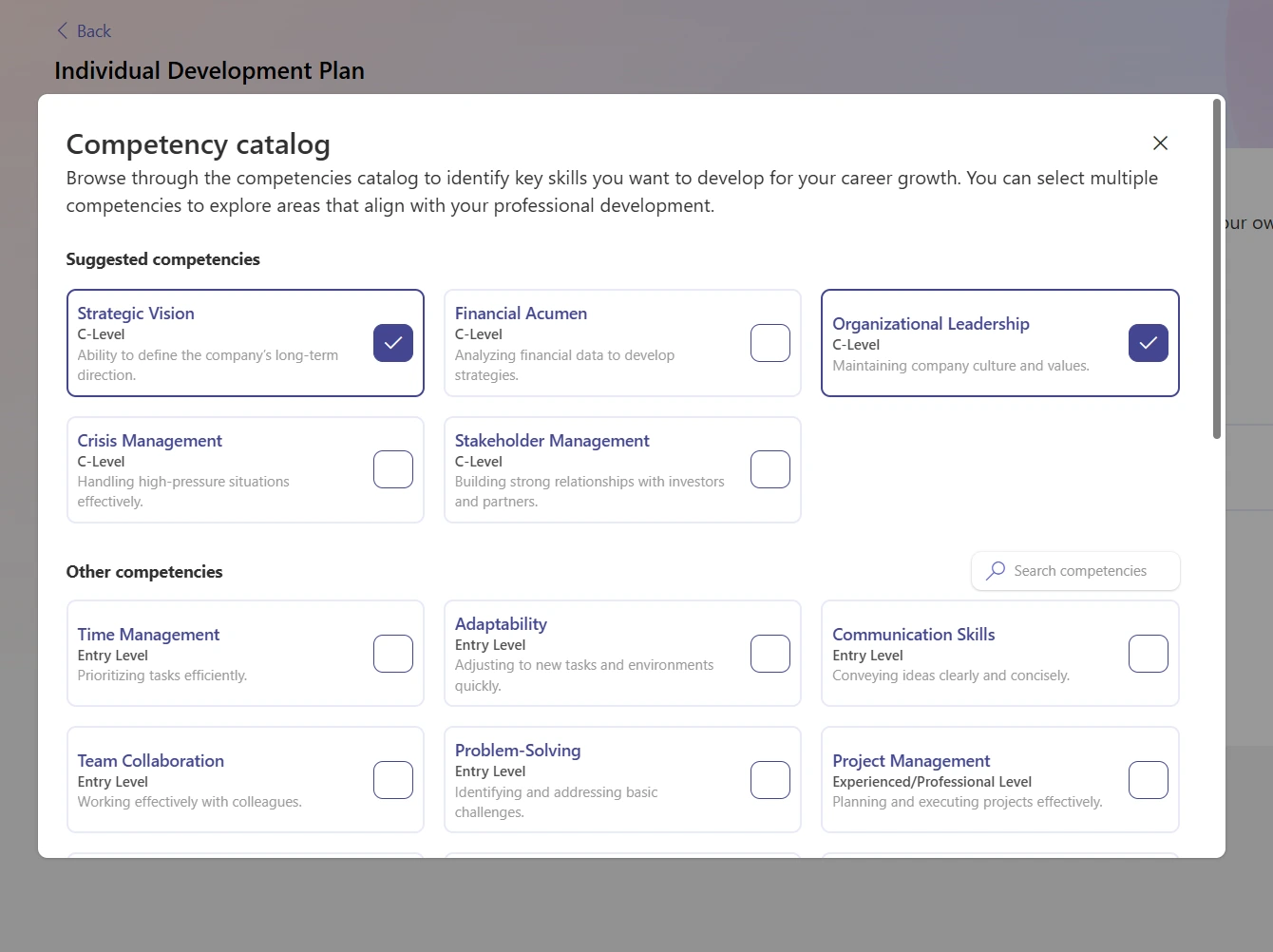Open the Strategic Vision competency title
1273x952 pixels.
coord(136,314)
